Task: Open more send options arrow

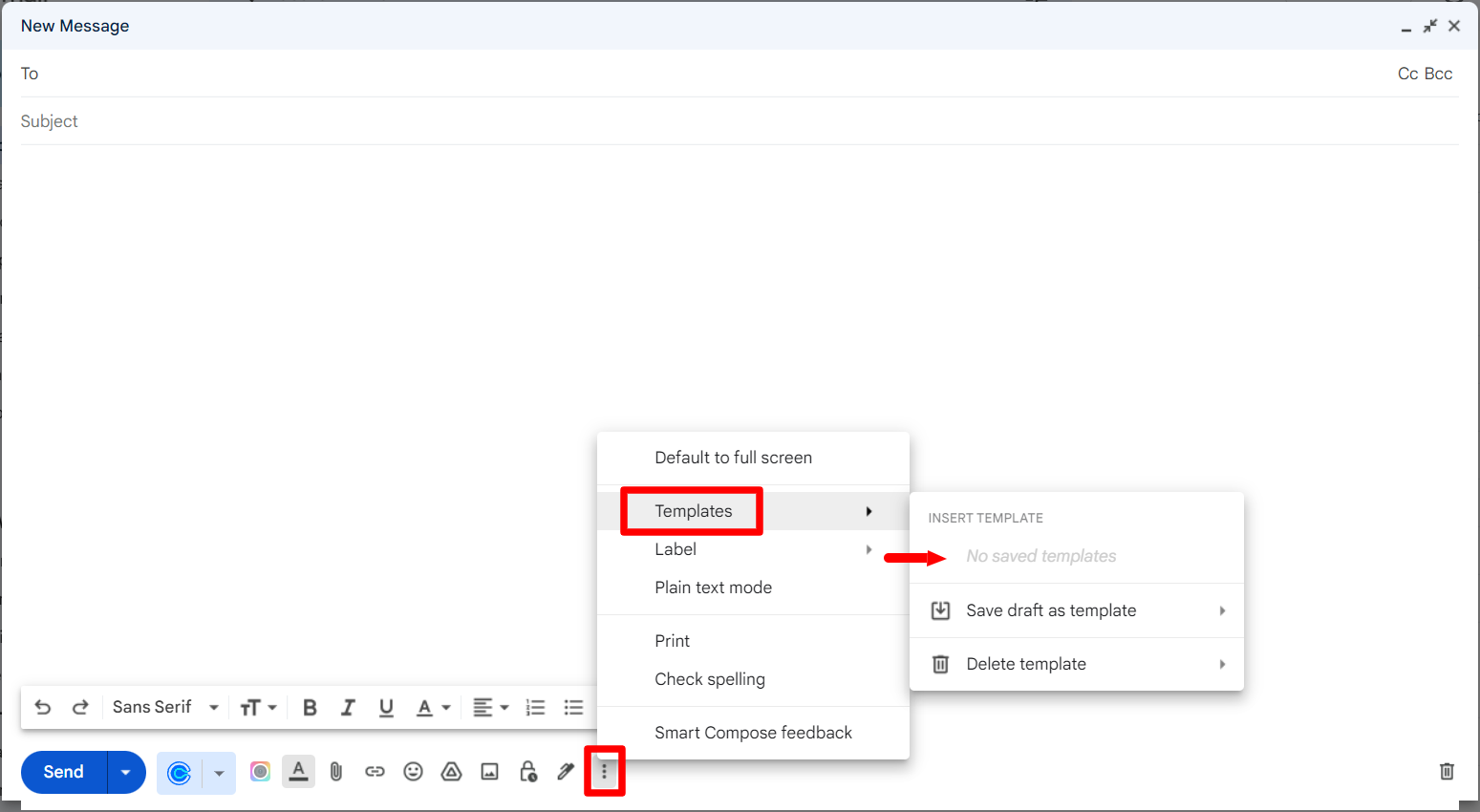Action: tap(126, 773)
